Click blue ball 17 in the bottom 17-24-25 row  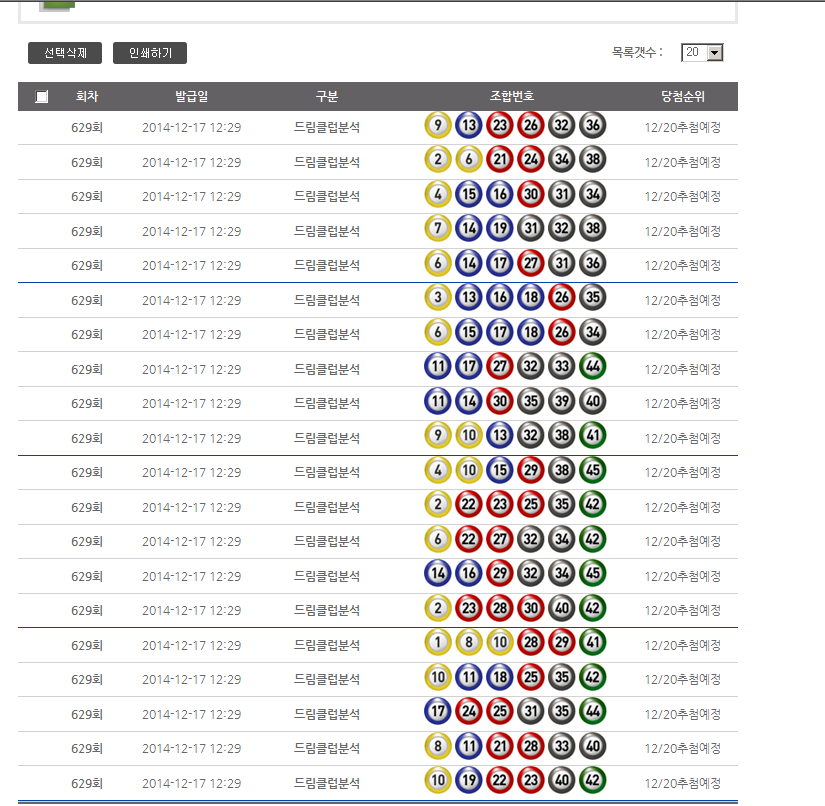[438, 714]
